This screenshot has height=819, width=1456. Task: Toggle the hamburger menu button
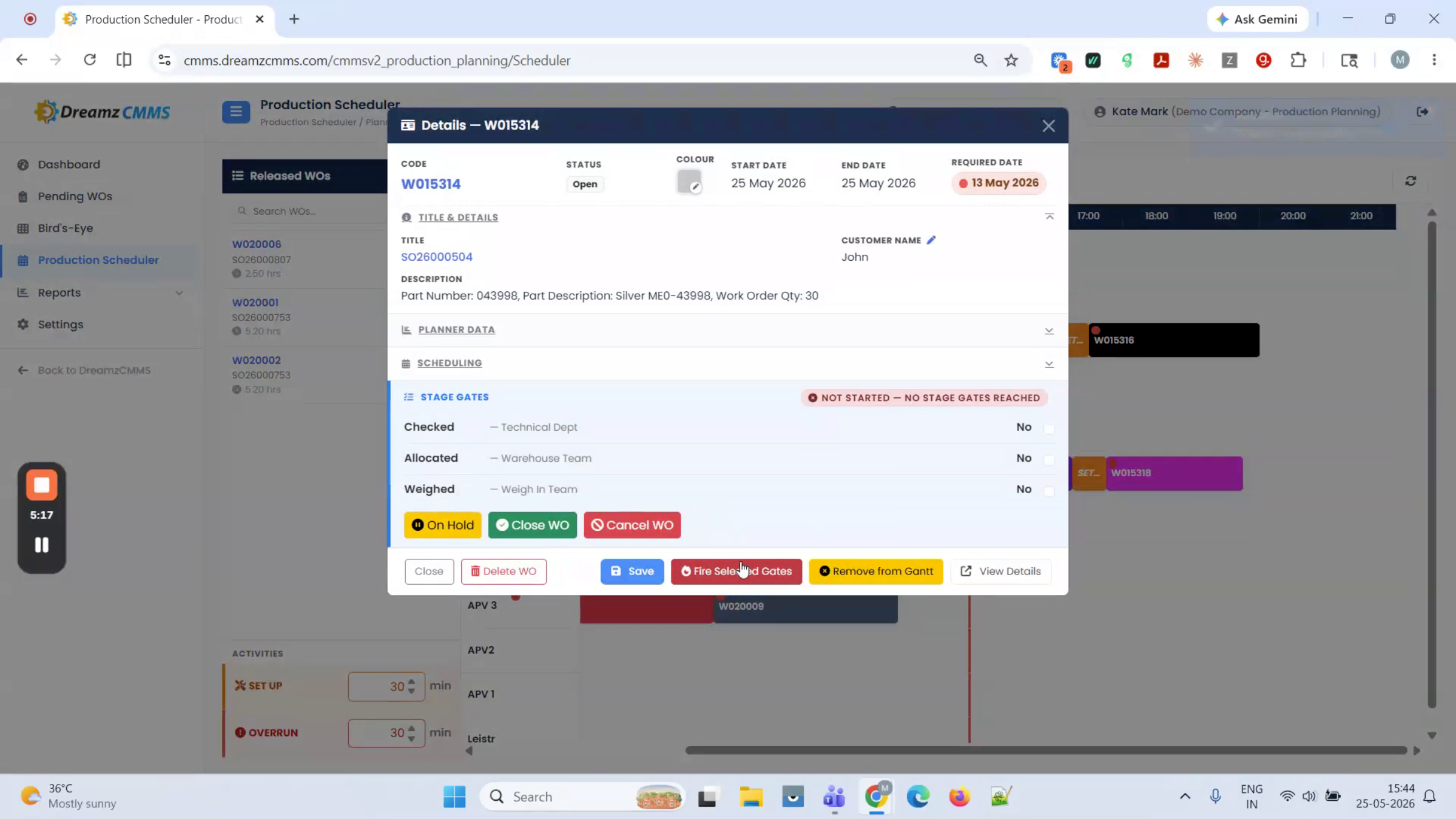click(x=236, y=112)
